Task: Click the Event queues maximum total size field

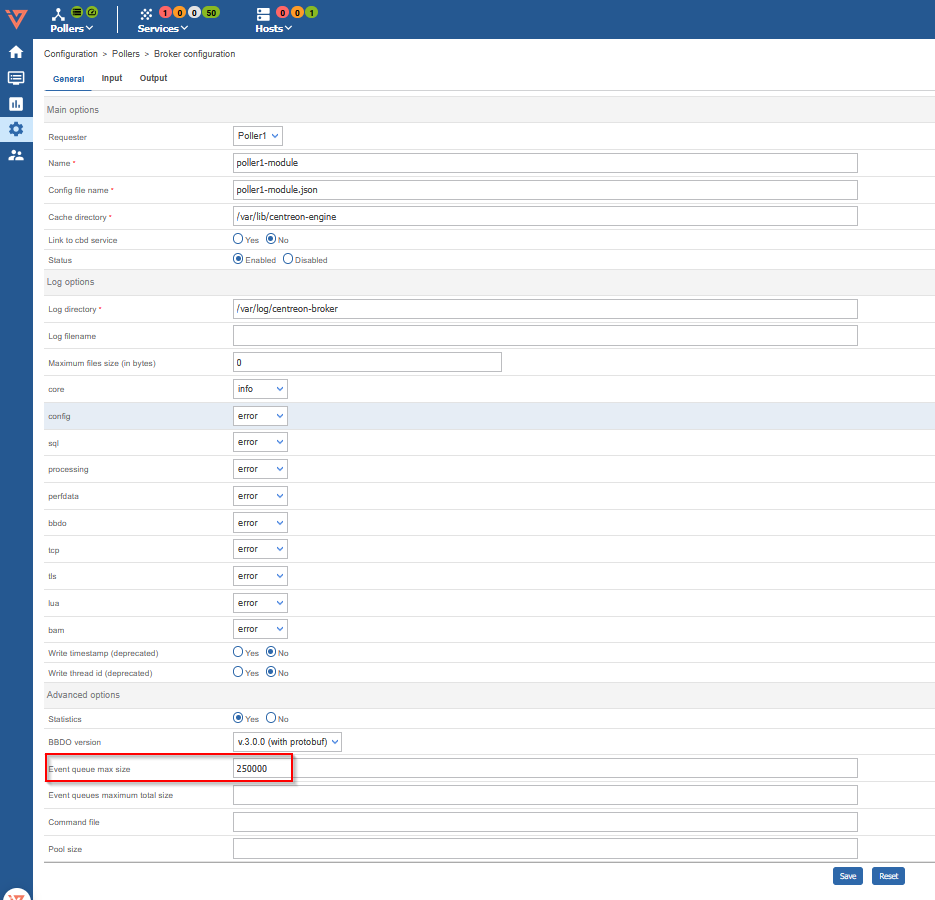Action: click(545, 795)
